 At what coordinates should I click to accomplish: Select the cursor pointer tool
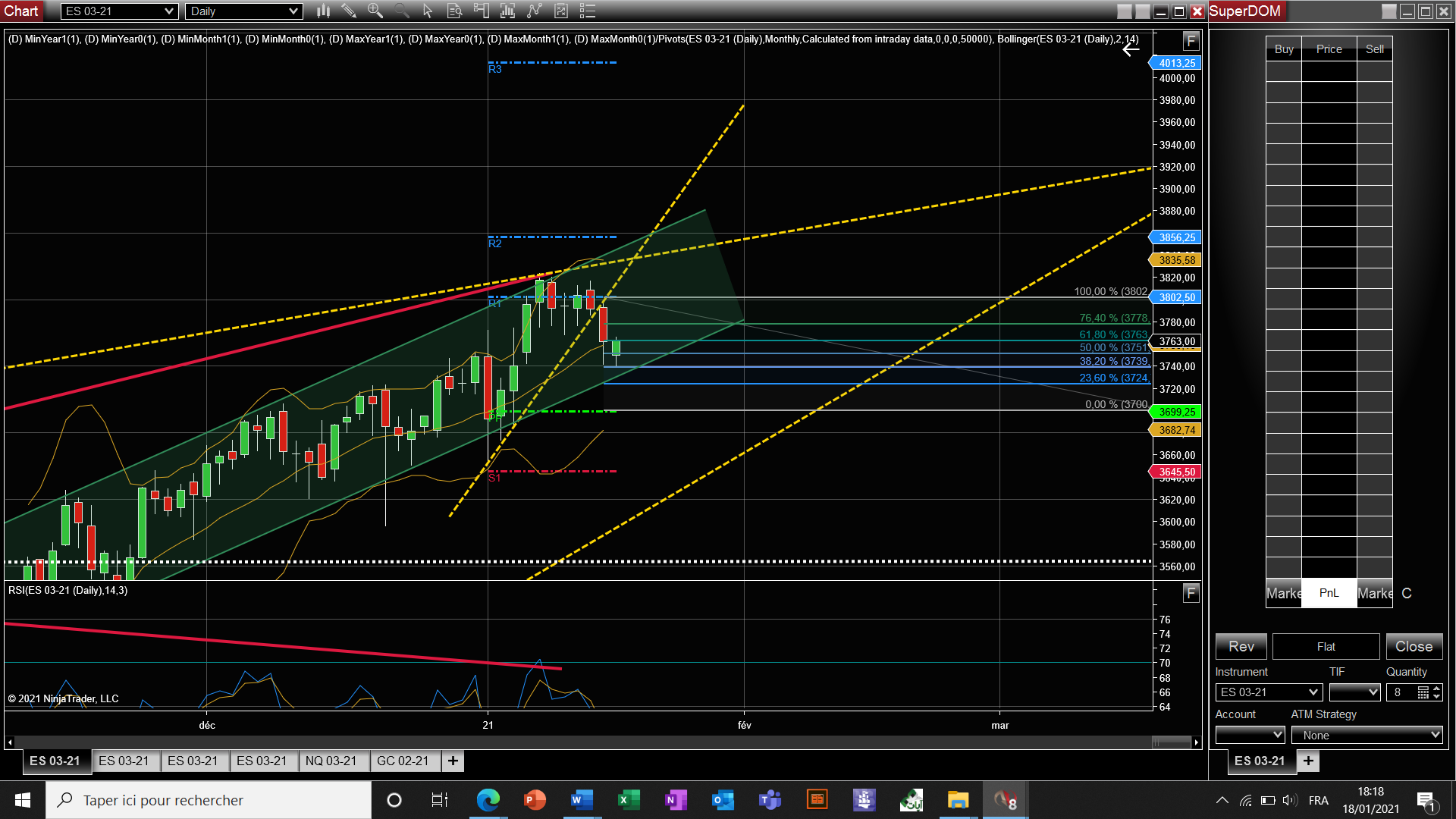pos(428,11)
